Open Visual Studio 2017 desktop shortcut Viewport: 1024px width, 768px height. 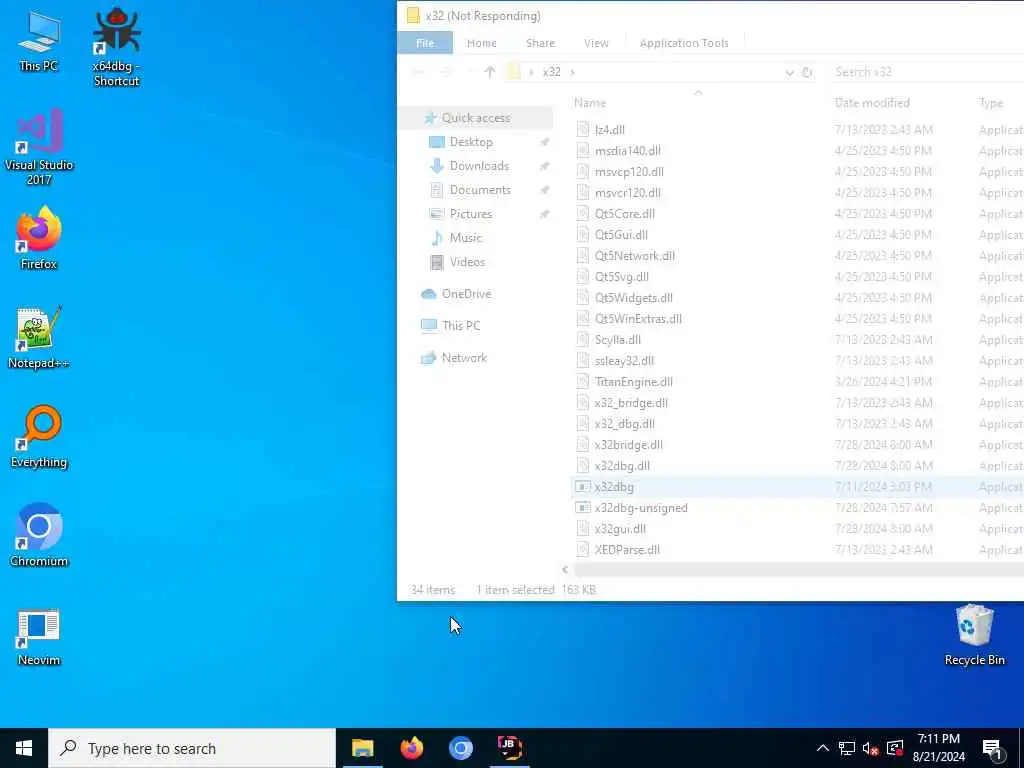pos(39,147)
